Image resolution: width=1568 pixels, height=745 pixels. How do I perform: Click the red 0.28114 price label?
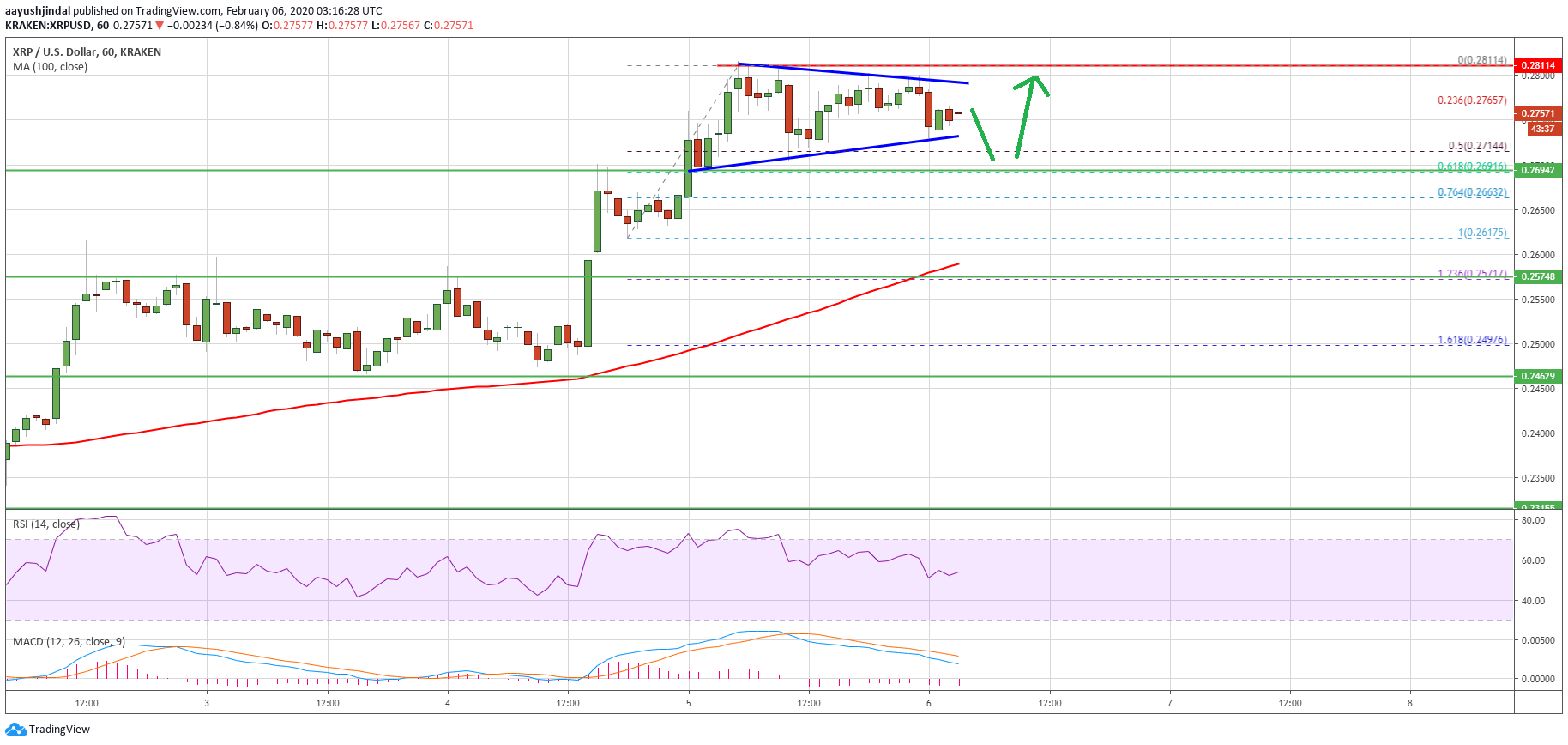pos(1539,65)
